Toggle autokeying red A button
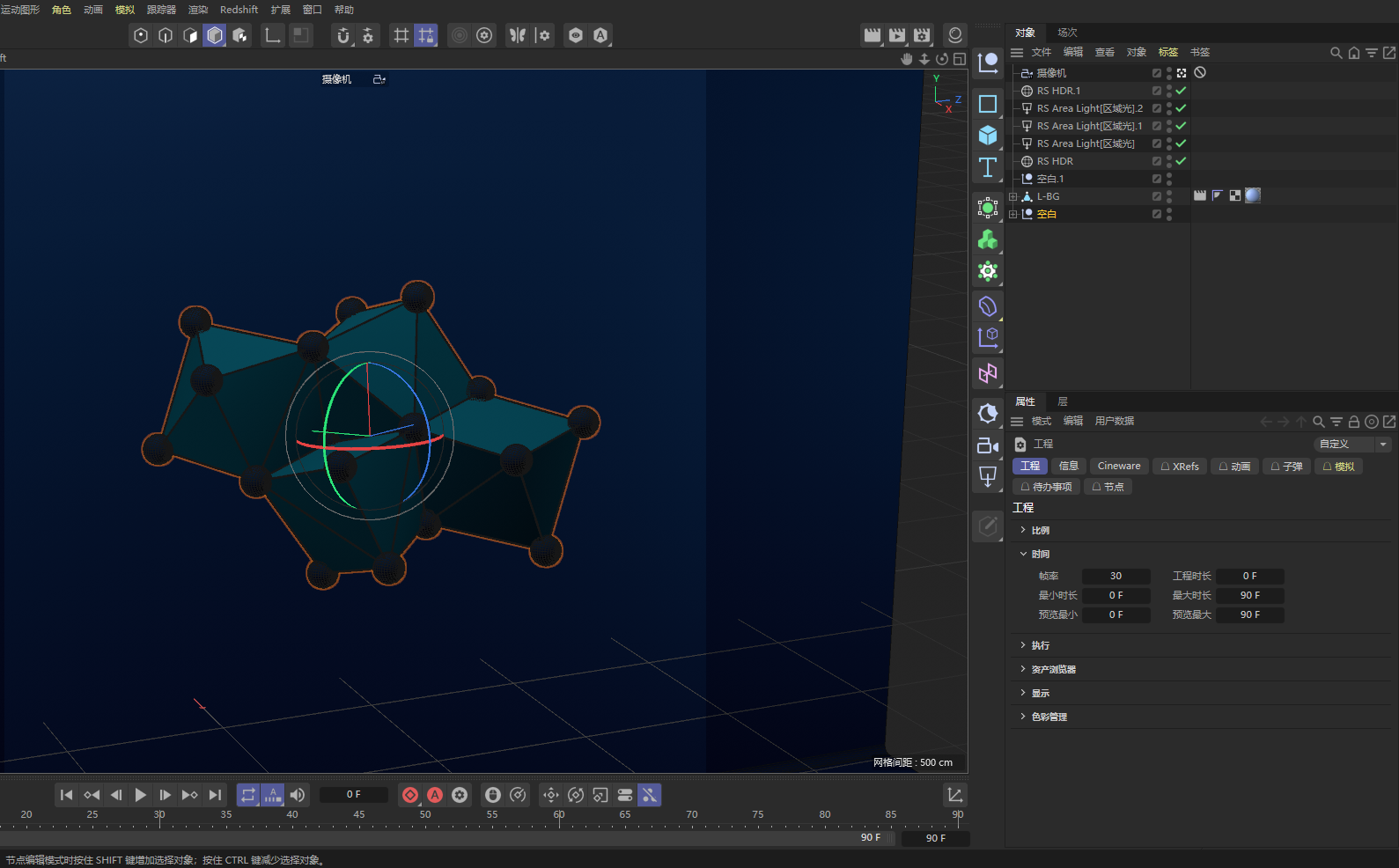 point(435,795)
